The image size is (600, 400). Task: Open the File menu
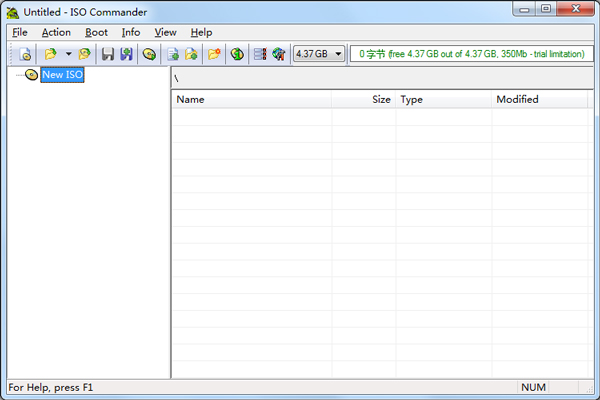[x=20, y=33]
